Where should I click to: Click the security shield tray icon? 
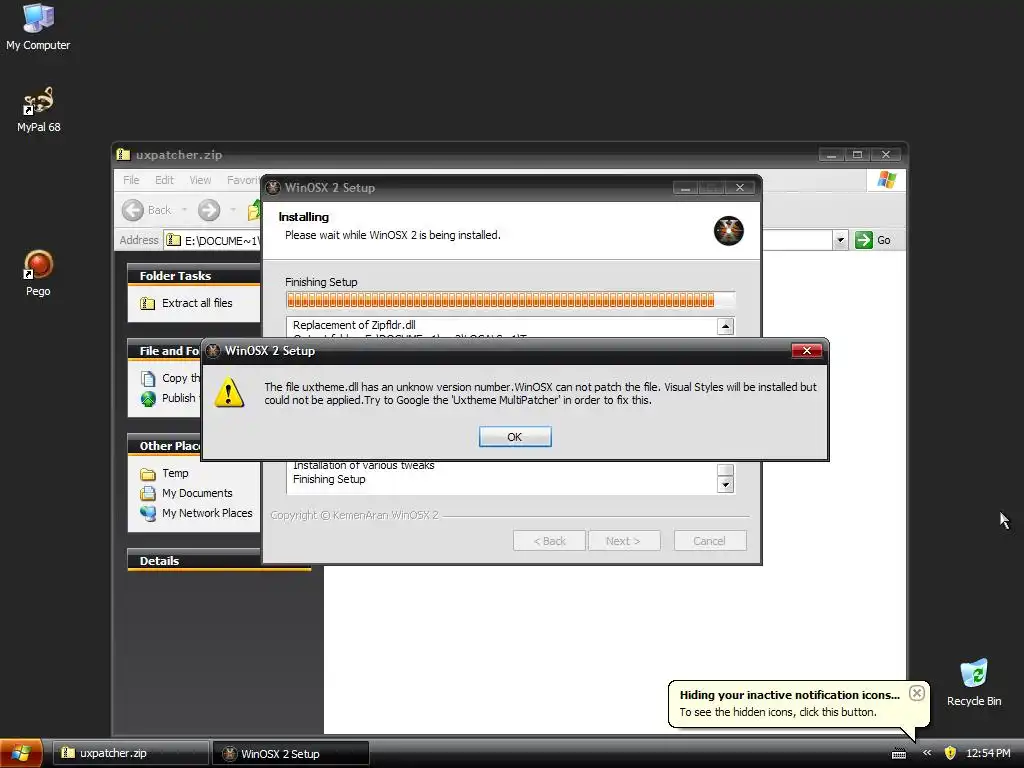pyautogui.click(x=950, y=753)
